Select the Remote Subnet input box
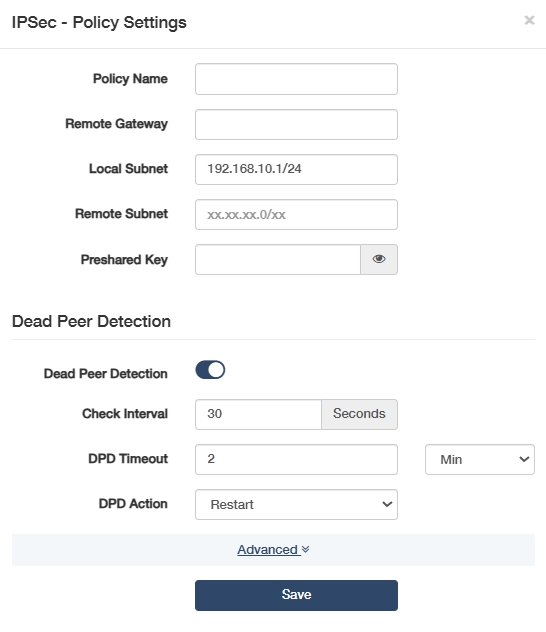This screenshot has width=546, height=632. (x=296, y=214)
